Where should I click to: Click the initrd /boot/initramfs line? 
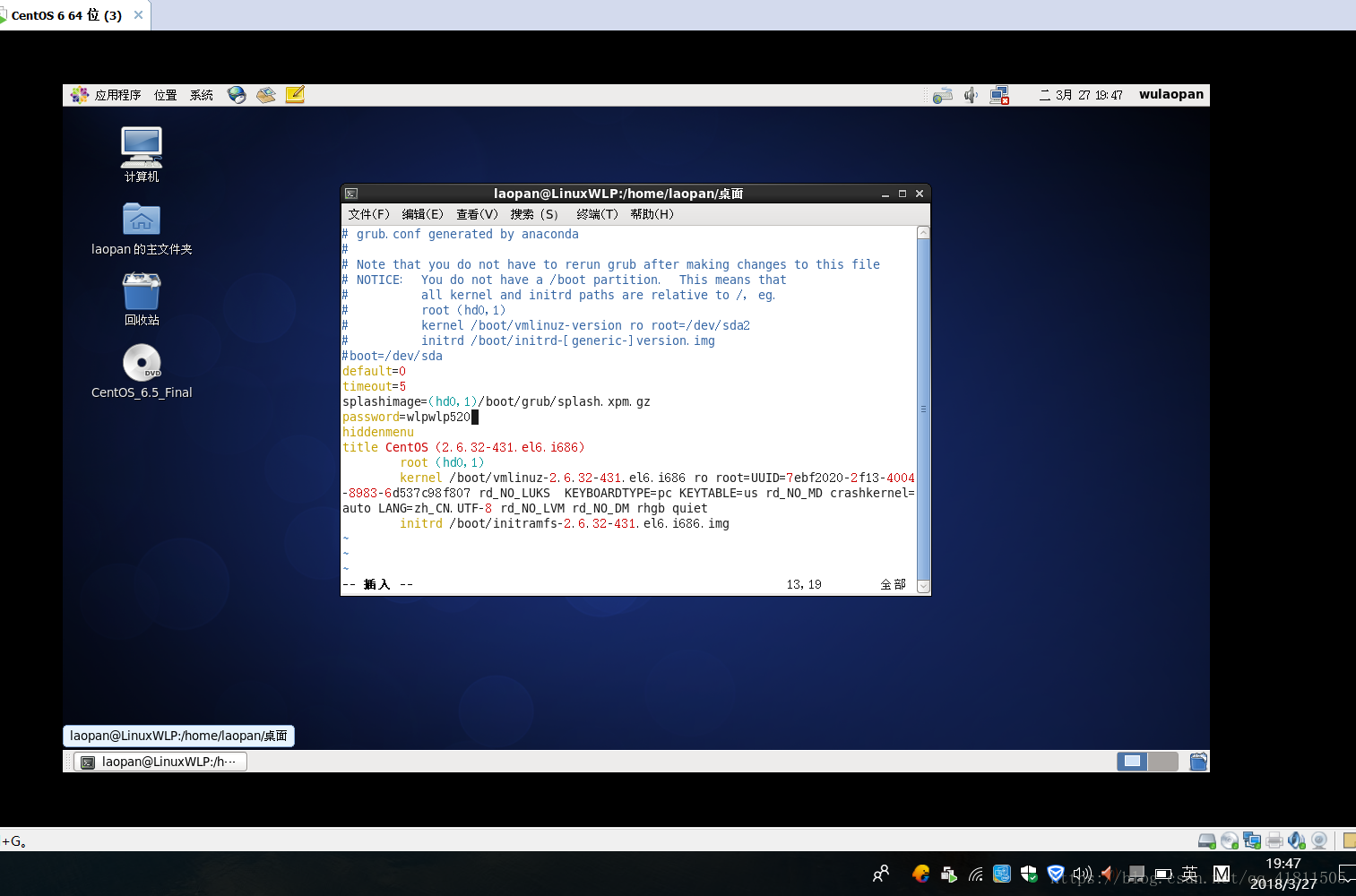565,523
